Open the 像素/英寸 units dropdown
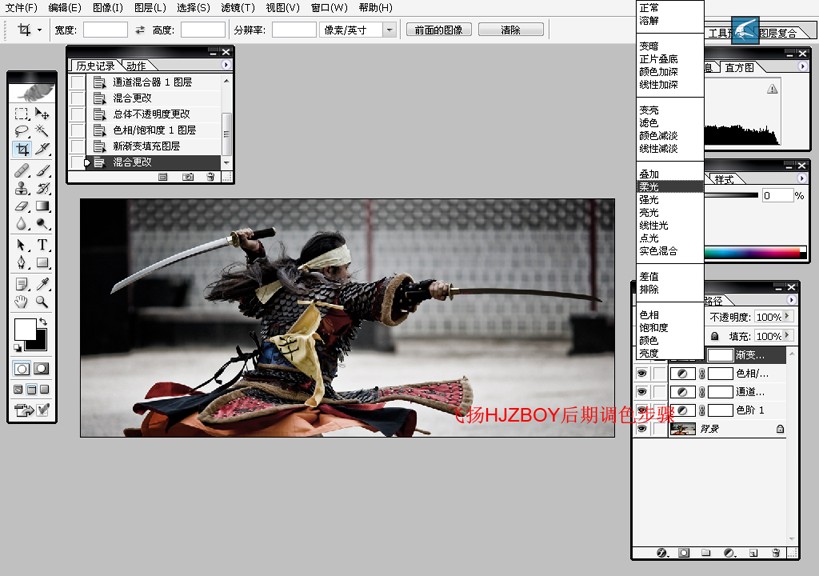 [x=389, y=30]
